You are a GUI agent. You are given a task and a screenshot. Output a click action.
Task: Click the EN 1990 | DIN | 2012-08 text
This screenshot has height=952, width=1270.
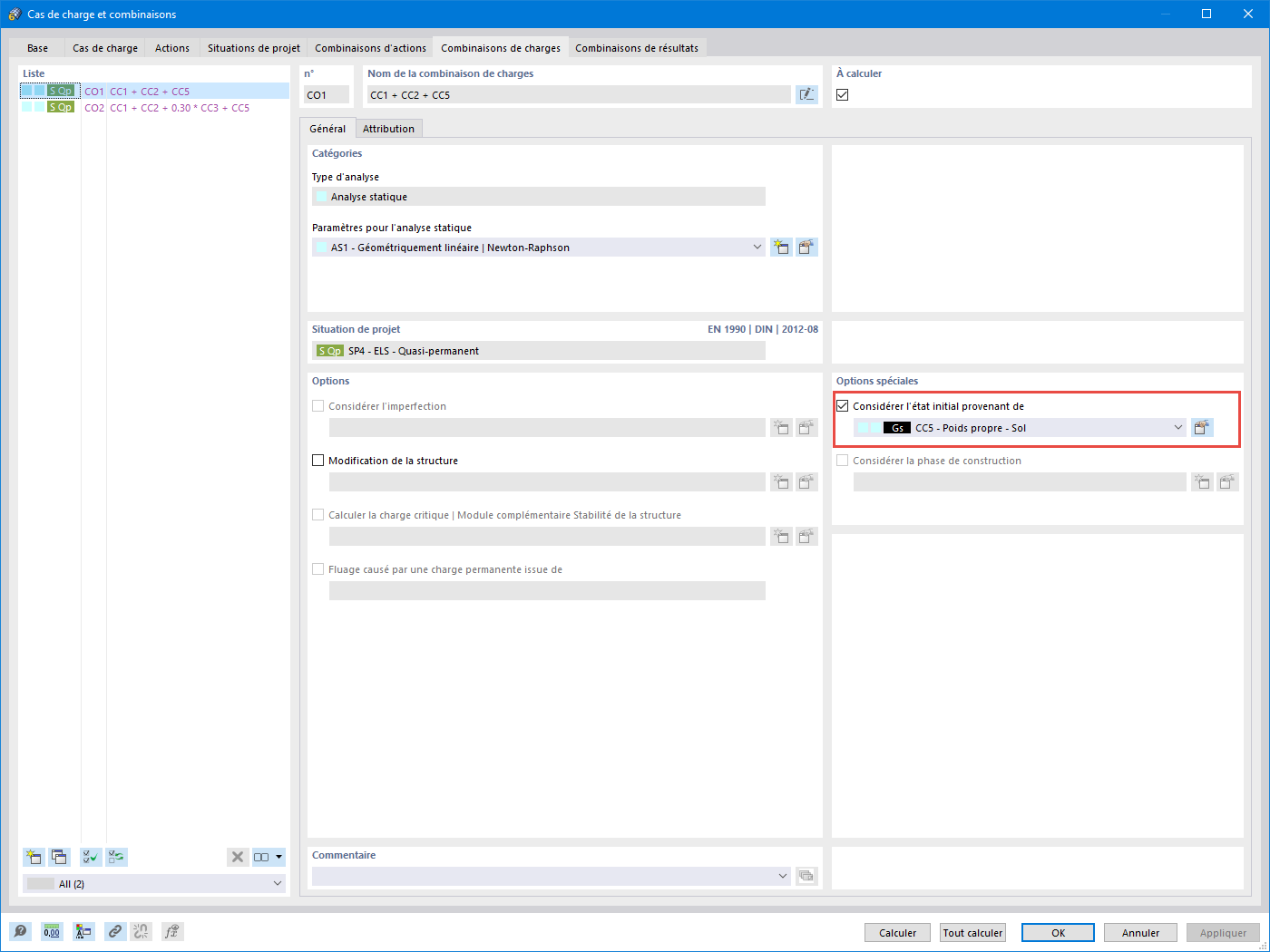763,329
